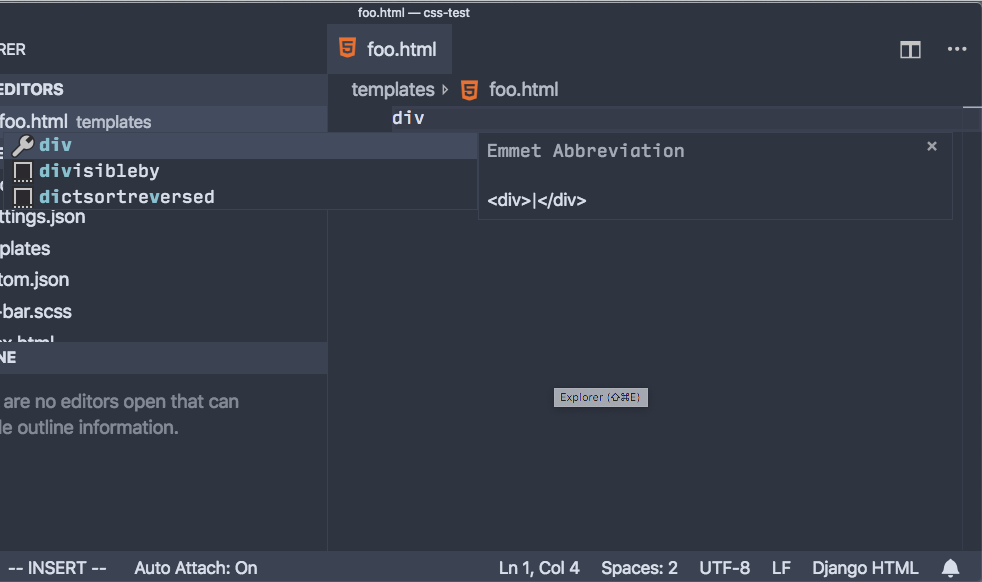
Task: Change the Django HTML language mode
Action: coord(864,567)
